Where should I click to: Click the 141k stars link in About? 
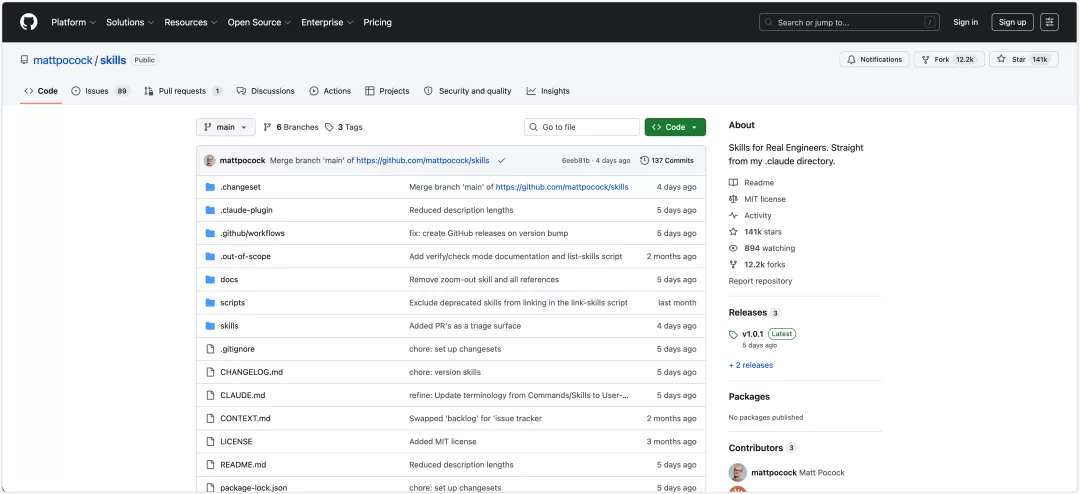click(x=762, y=232)
